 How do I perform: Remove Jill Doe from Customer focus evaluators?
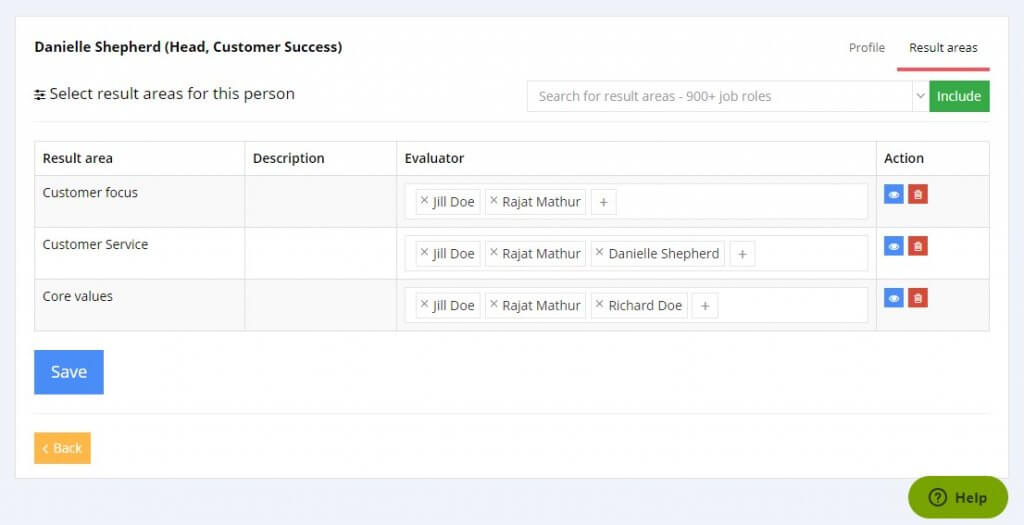click(x=424, y=201)
